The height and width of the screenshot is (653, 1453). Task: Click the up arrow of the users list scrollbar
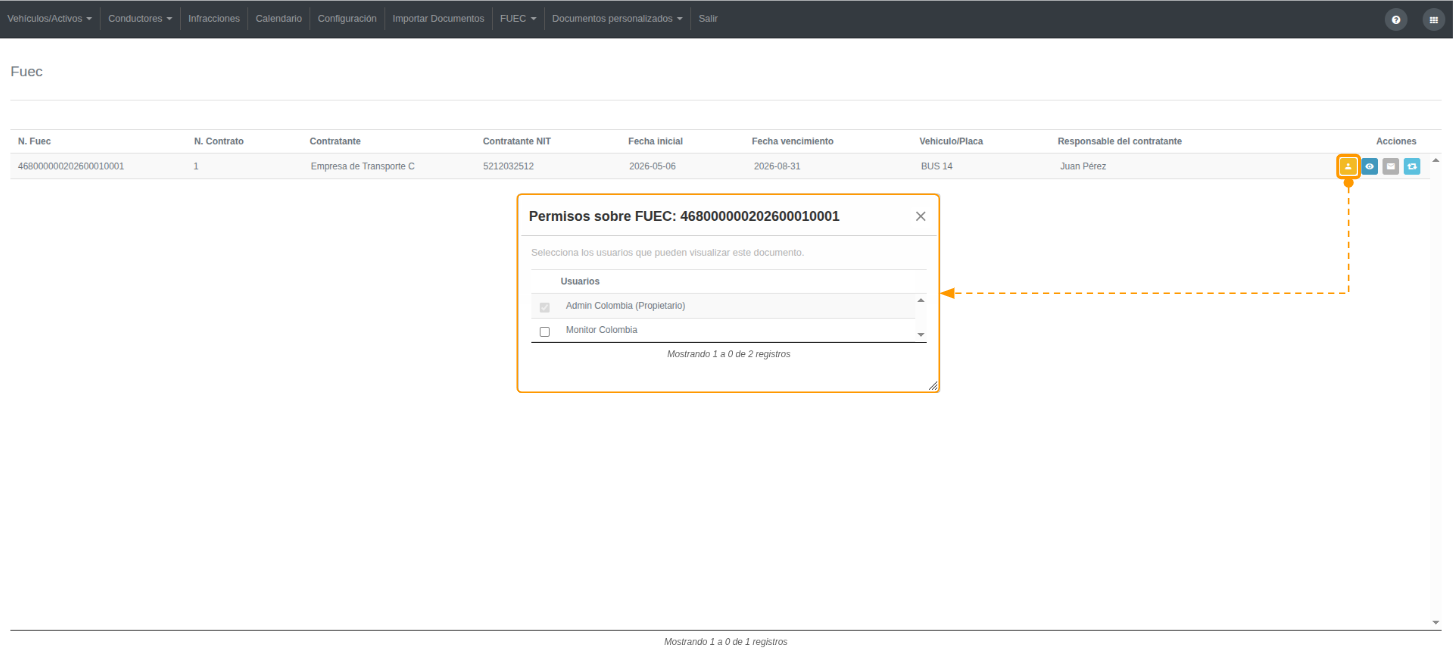click(921, 300)
